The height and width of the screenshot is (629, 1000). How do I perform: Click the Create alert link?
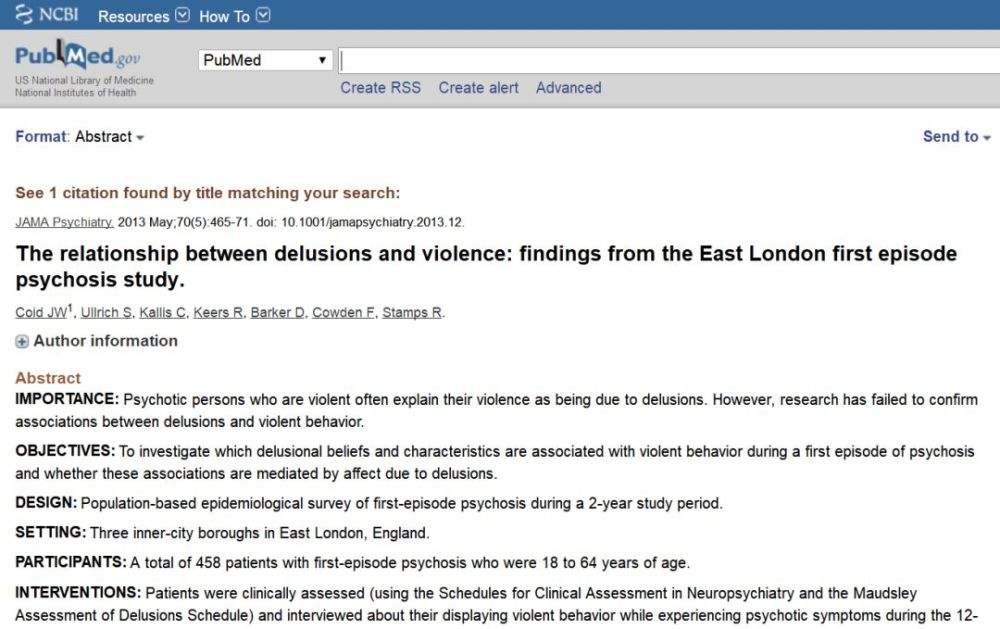click(x=478, y=88)
